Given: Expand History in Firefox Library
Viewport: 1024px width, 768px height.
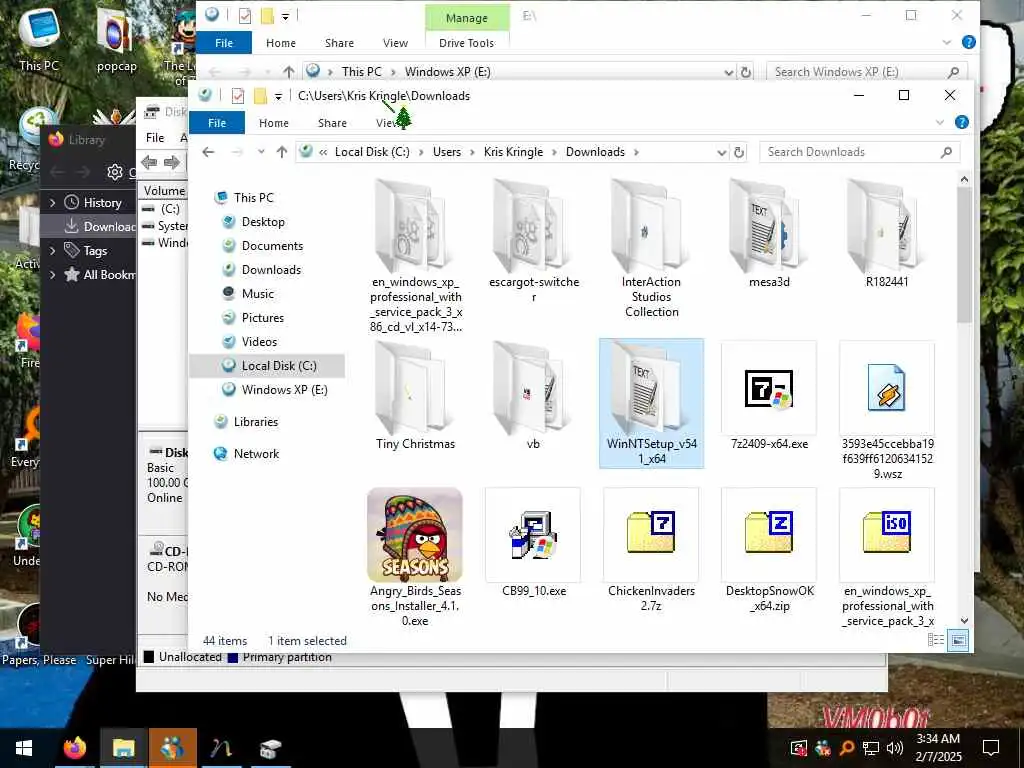Looking at the screenshot, I should pyautogui.click(x=53, y=203).
